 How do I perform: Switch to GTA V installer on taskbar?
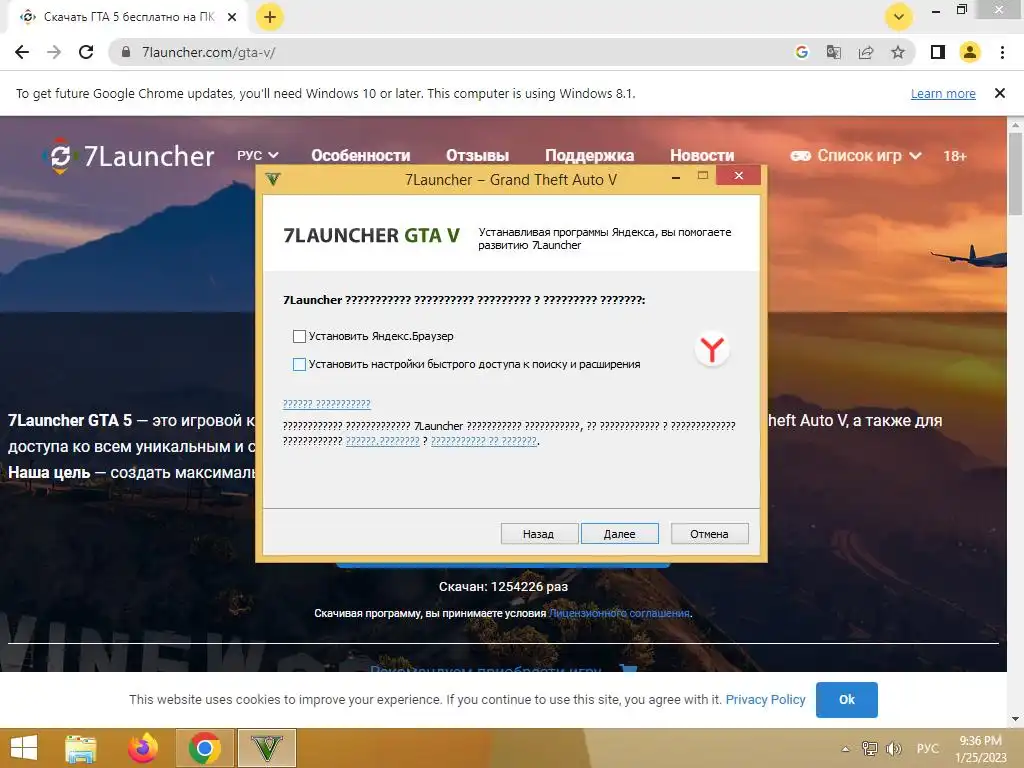tap(267, 748)
